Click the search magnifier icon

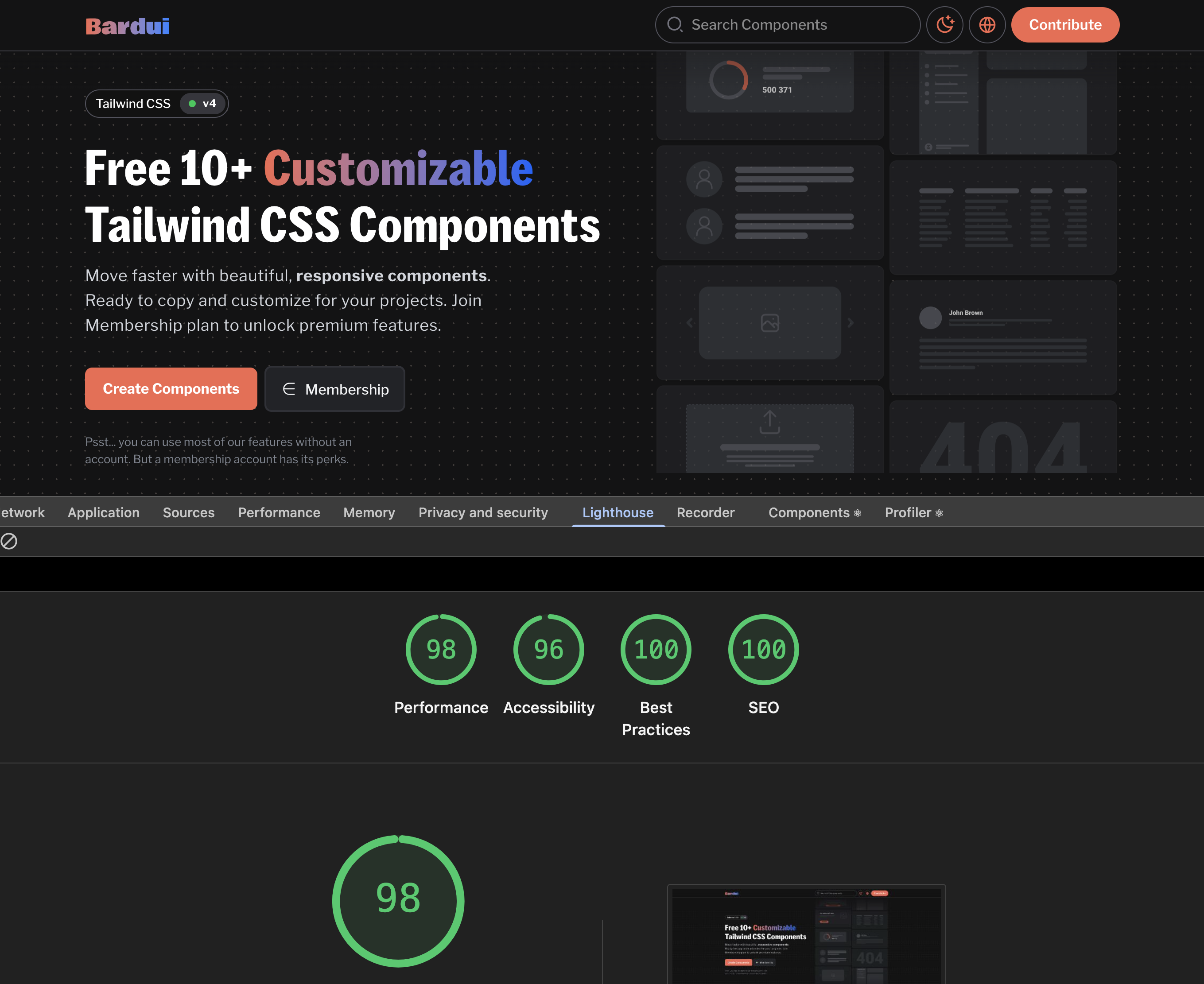[x=676, y=25]
